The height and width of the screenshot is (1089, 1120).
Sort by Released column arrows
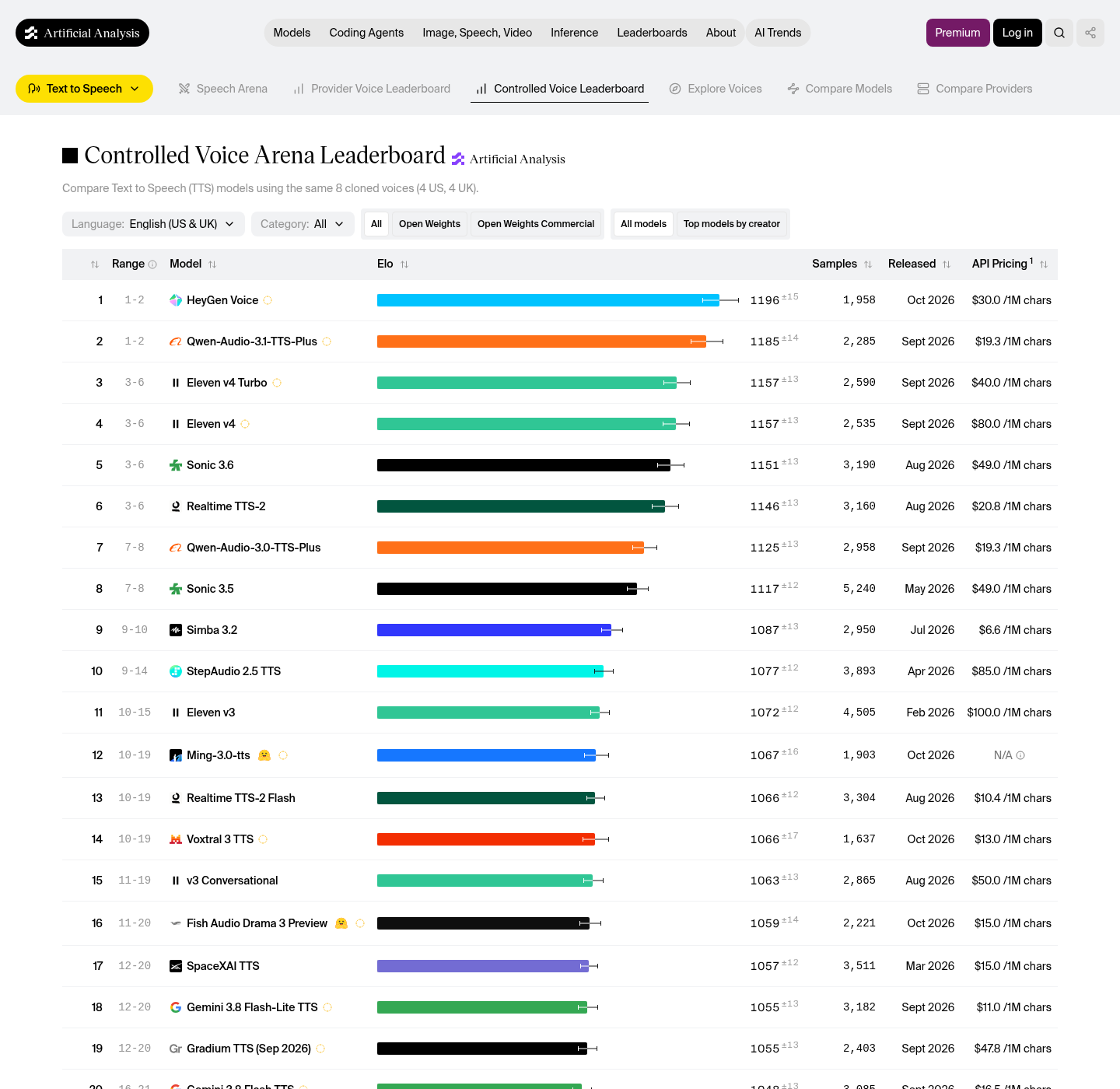click(x=947, y=264)
